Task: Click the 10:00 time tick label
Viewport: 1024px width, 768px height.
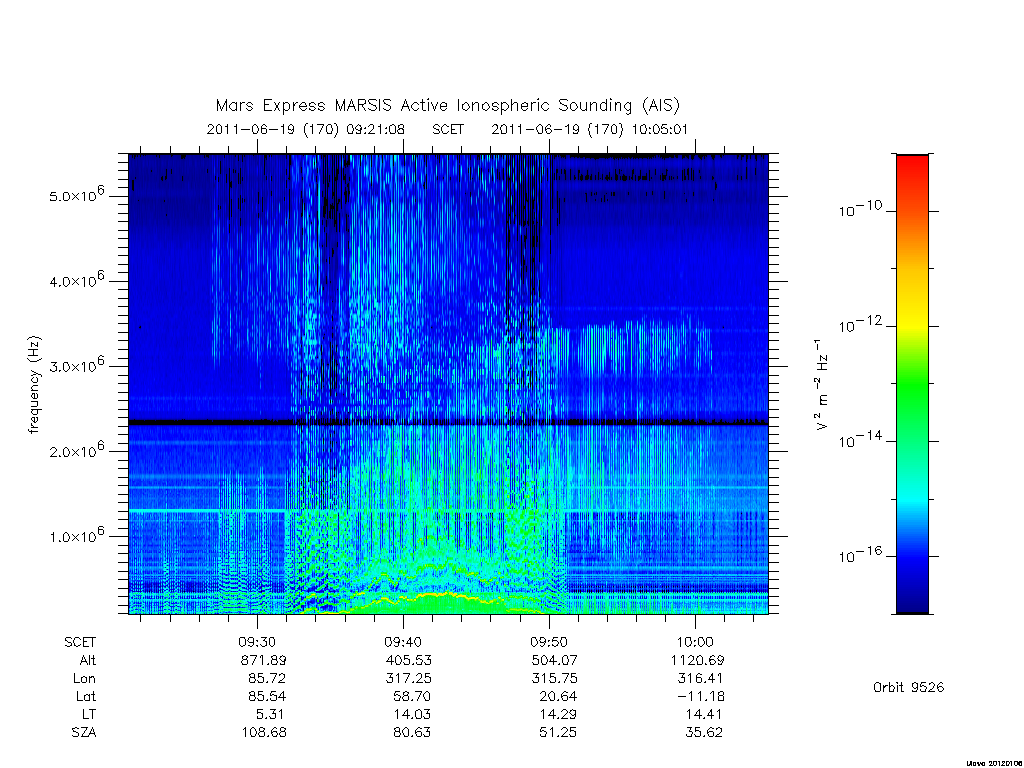Action: (x=695, y=642)
